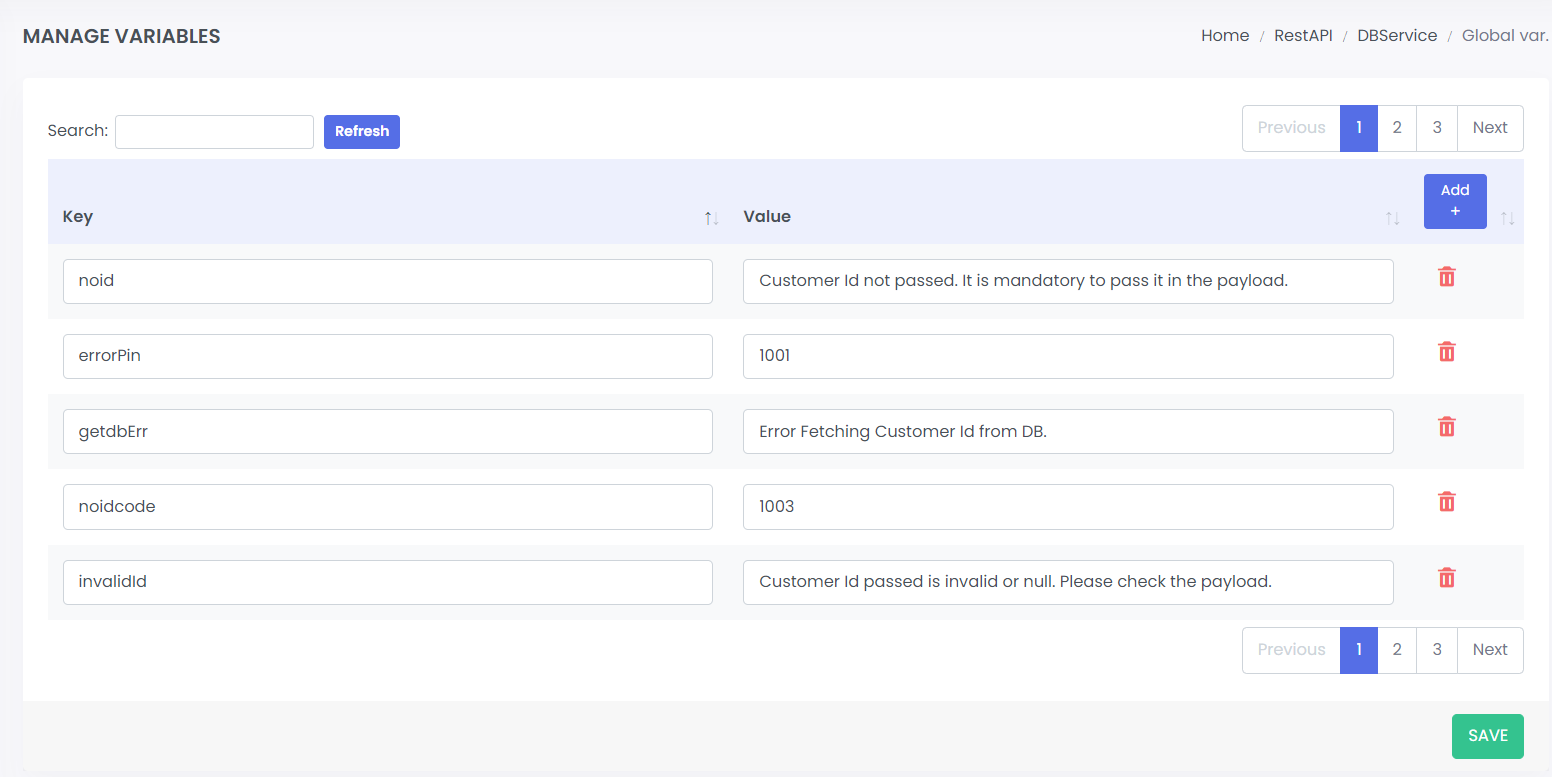Screen dimensions: 1552x777
Task: Delete the invalidId variable row
Action: point(1446,578)
